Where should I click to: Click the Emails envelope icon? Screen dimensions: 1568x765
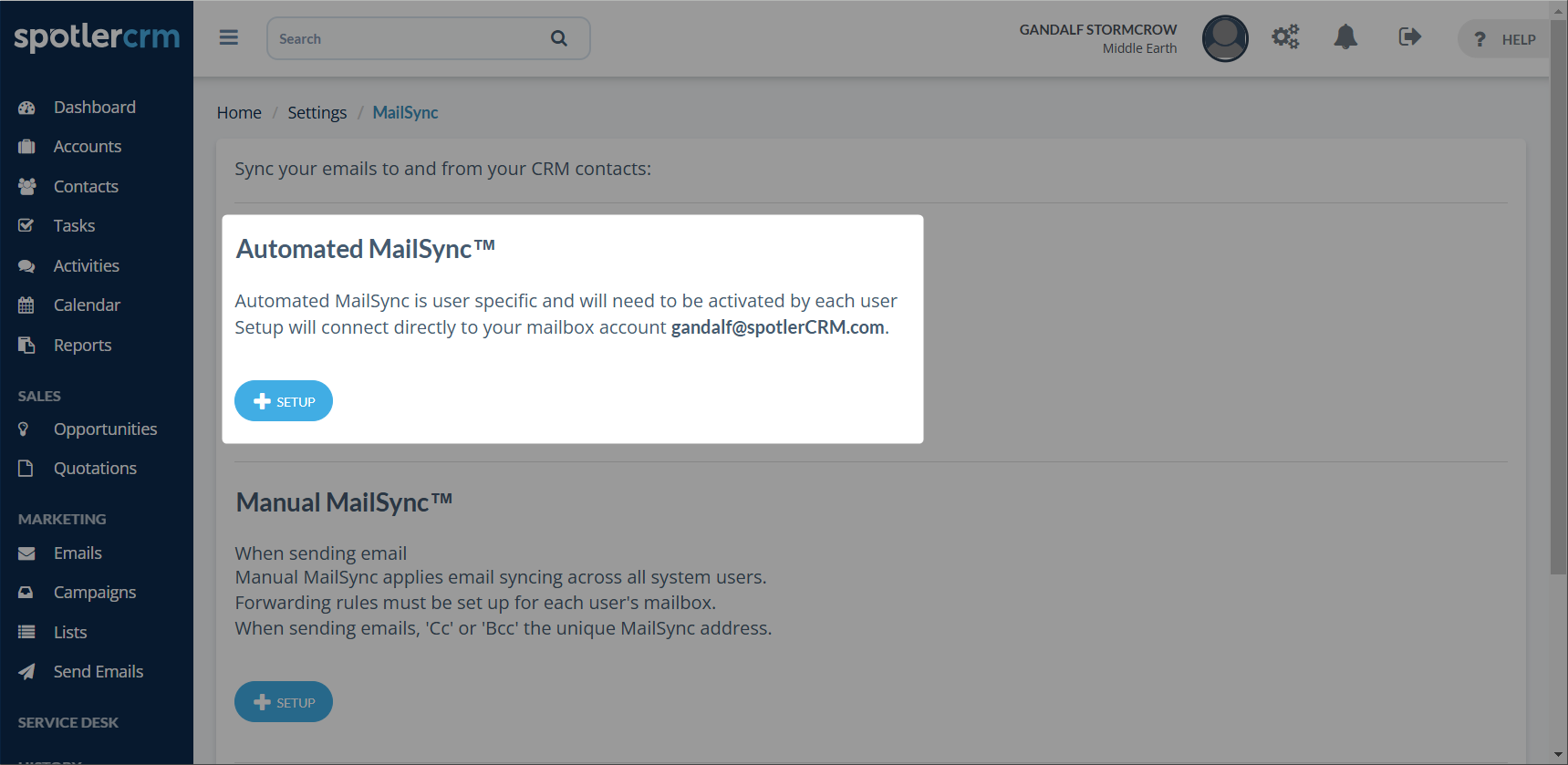(26, 553)
